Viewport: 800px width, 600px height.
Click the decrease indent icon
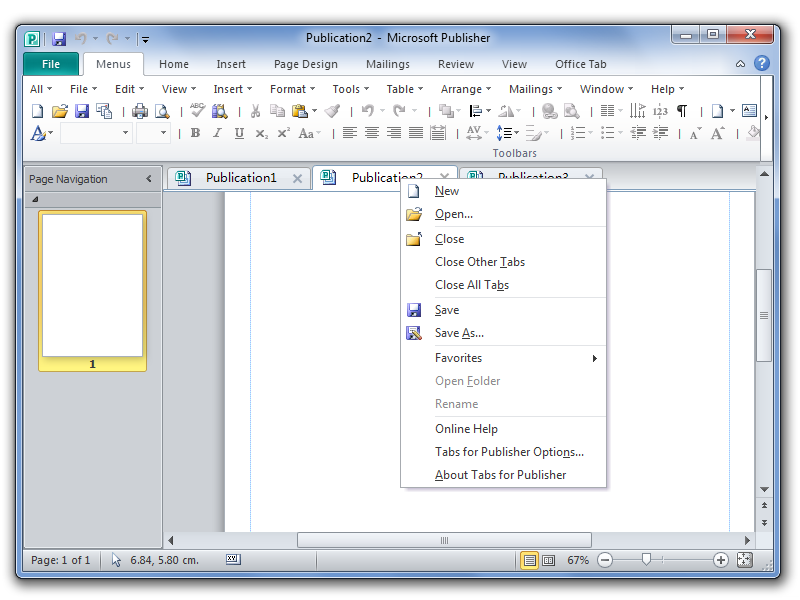(x=638, y=133)
